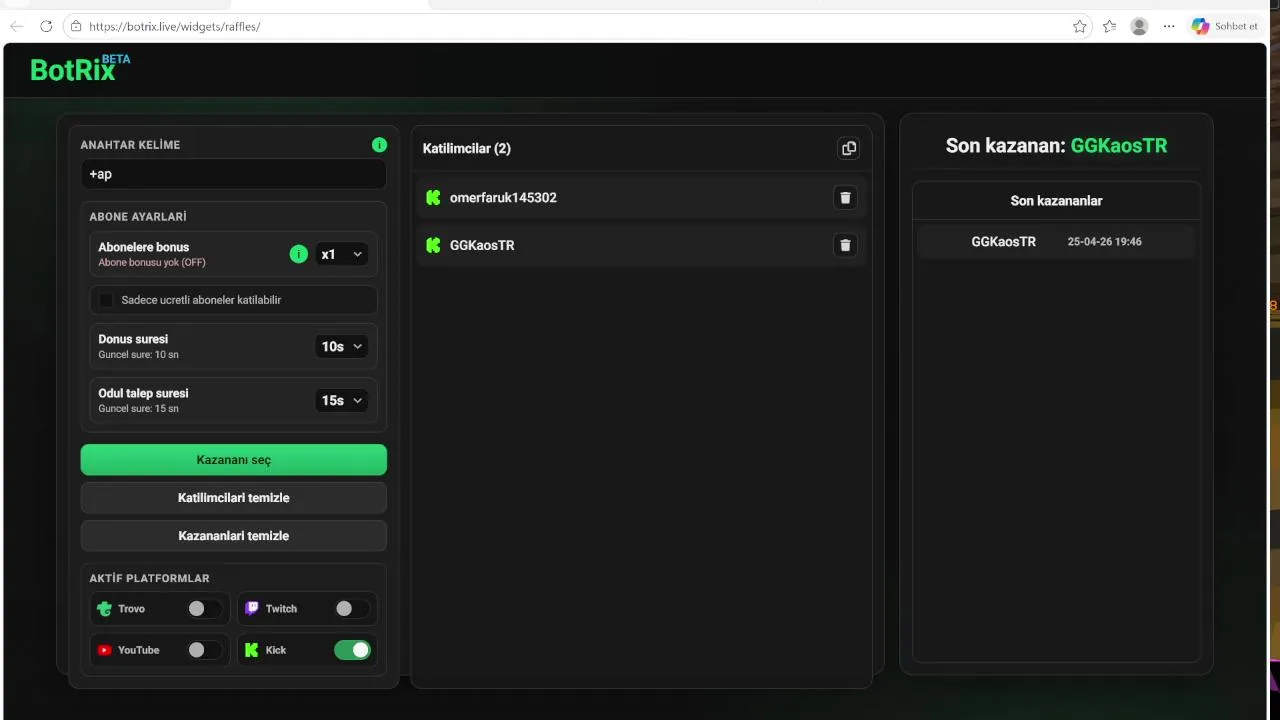Remove GGKaosTR from participants
Image resolution: width=1280 pixels, height=720 pixels.
click(x=845, y=245)
